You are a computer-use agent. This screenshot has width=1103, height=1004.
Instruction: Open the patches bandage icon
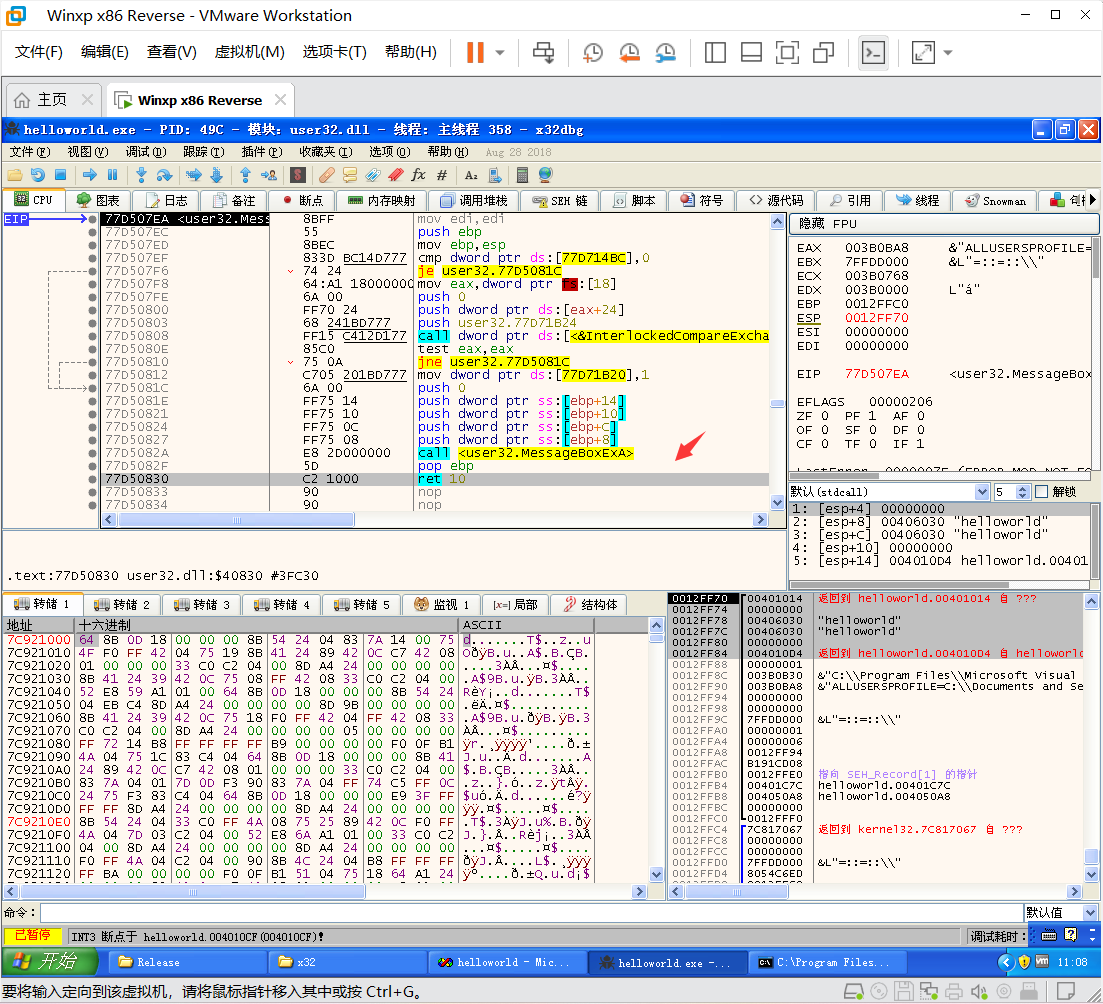(326, 175)
